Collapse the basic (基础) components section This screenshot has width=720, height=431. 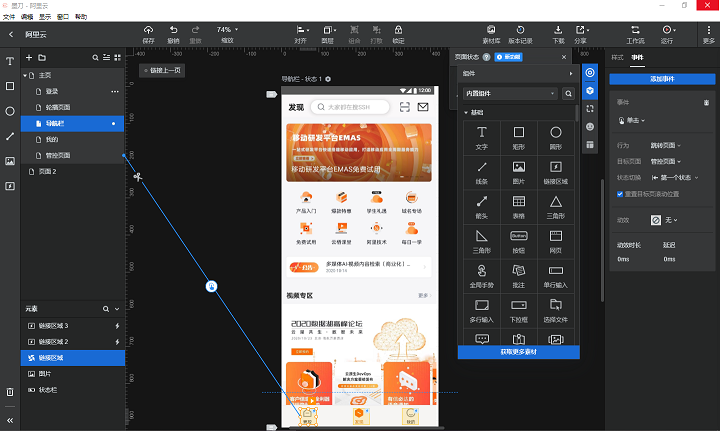pyautogui.click(x=466, y=112)
